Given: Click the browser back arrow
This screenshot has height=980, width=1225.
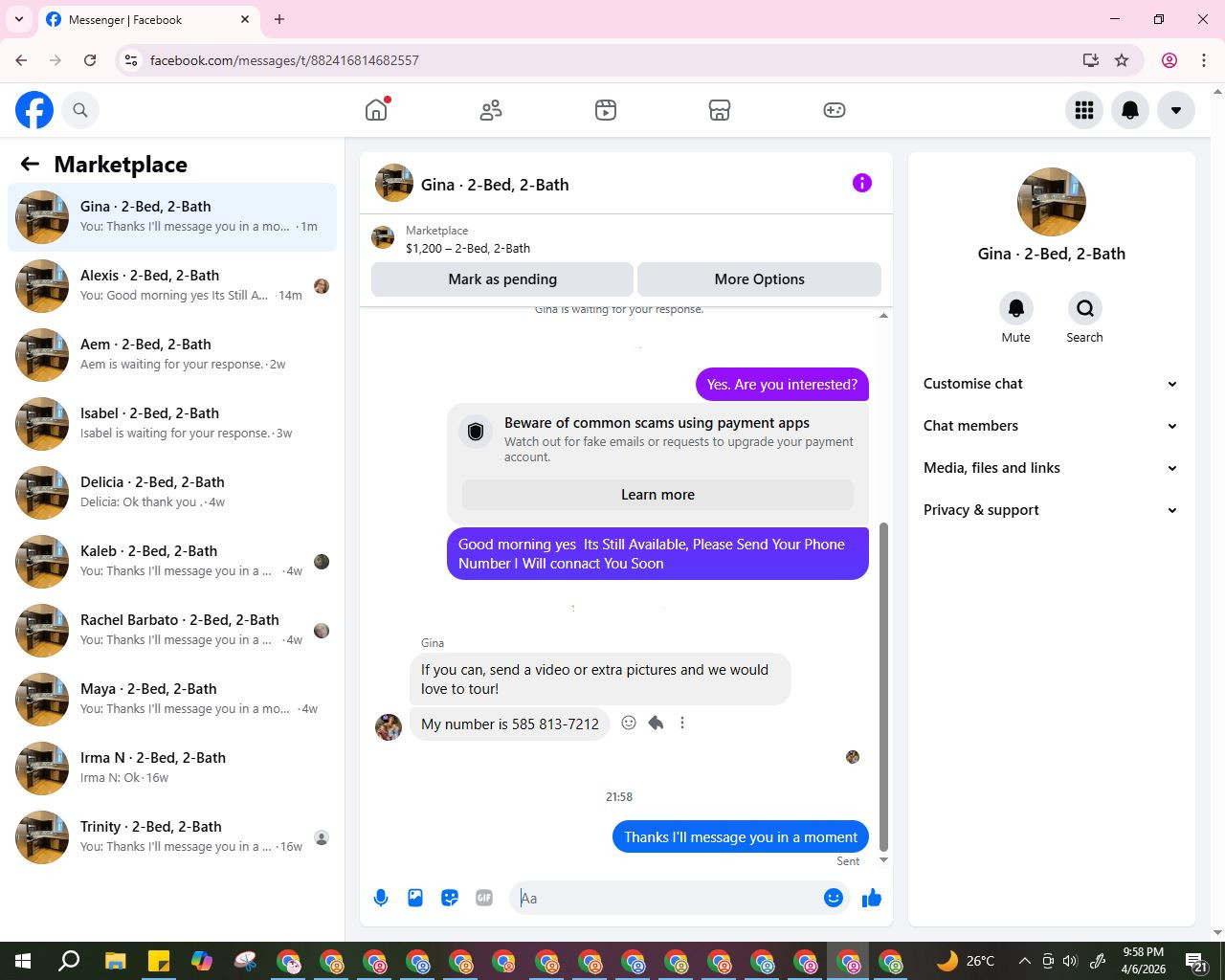Looking at the screenshot, I should (21, 60).
